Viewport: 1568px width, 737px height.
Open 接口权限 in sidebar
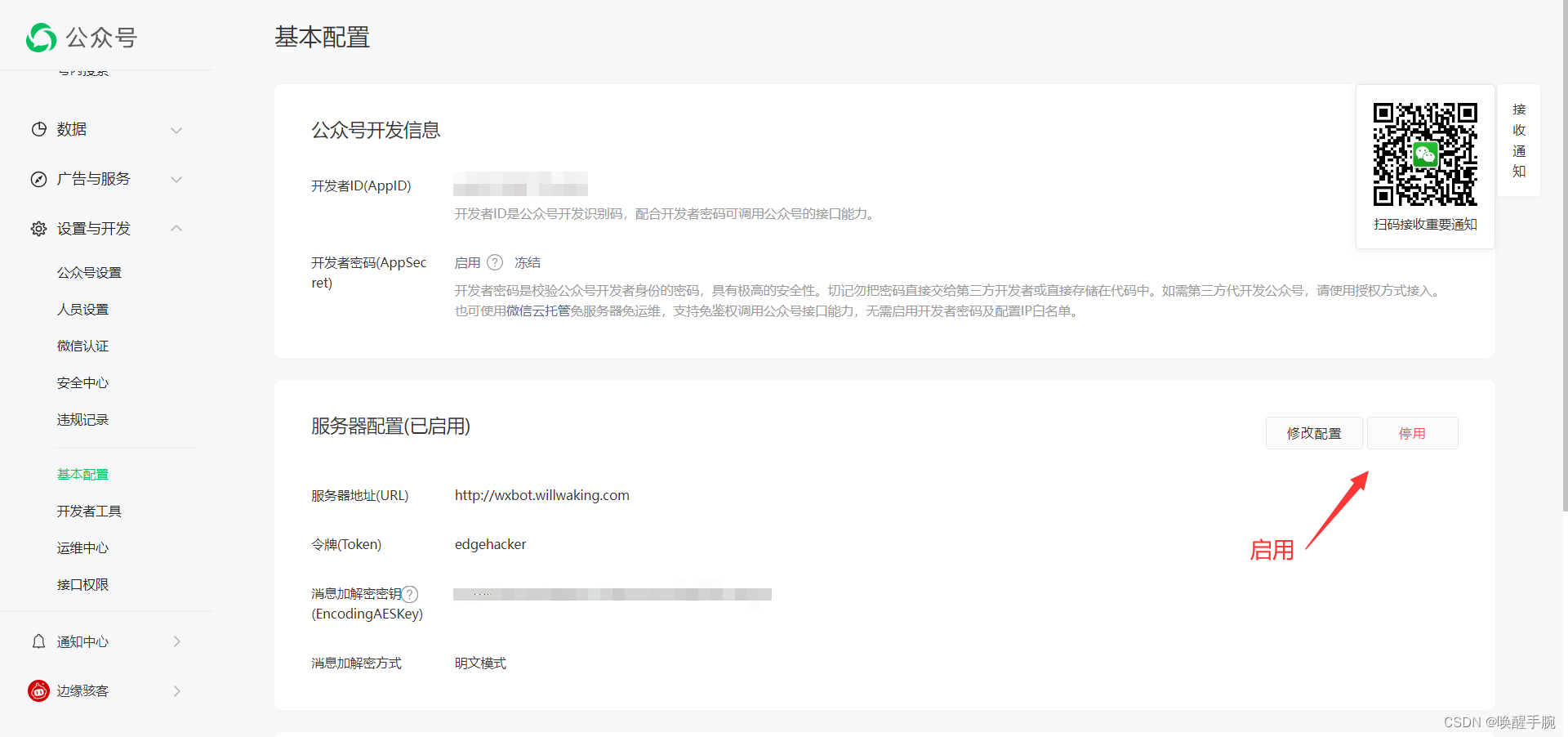pyautogui.click(x=82, y=584)
